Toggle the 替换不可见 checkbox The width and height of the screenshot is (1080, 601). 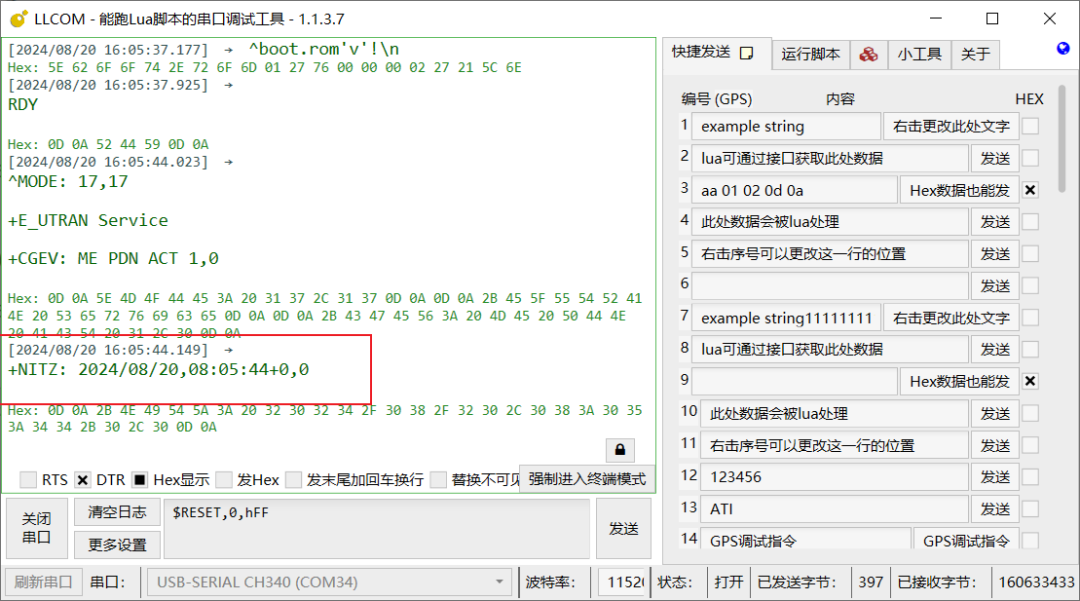point(438,479)
